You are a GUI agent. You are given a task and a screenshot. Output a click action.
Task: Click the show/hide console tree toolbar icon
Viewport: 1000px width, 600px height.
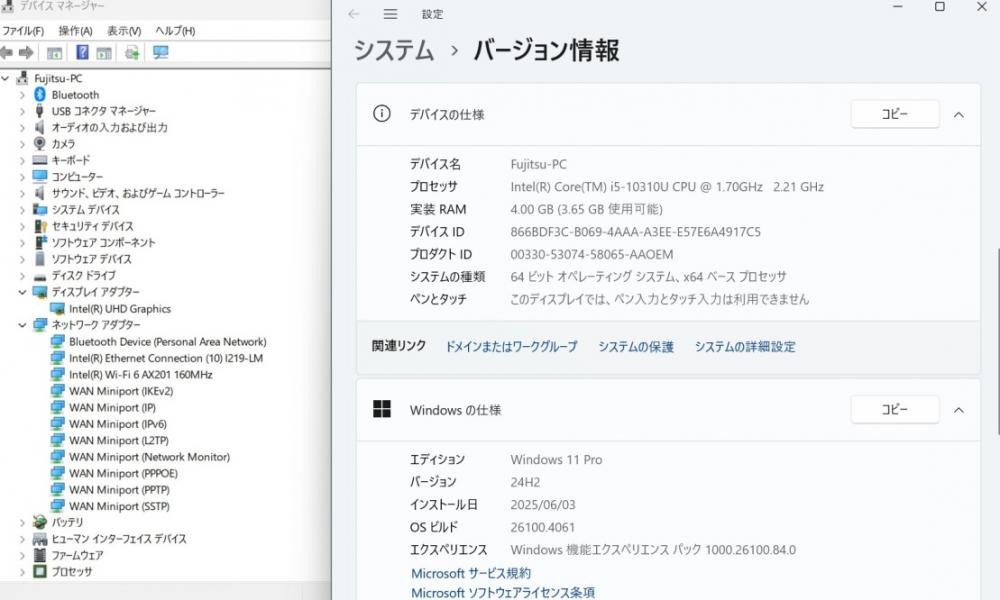(x=54, y=53)
